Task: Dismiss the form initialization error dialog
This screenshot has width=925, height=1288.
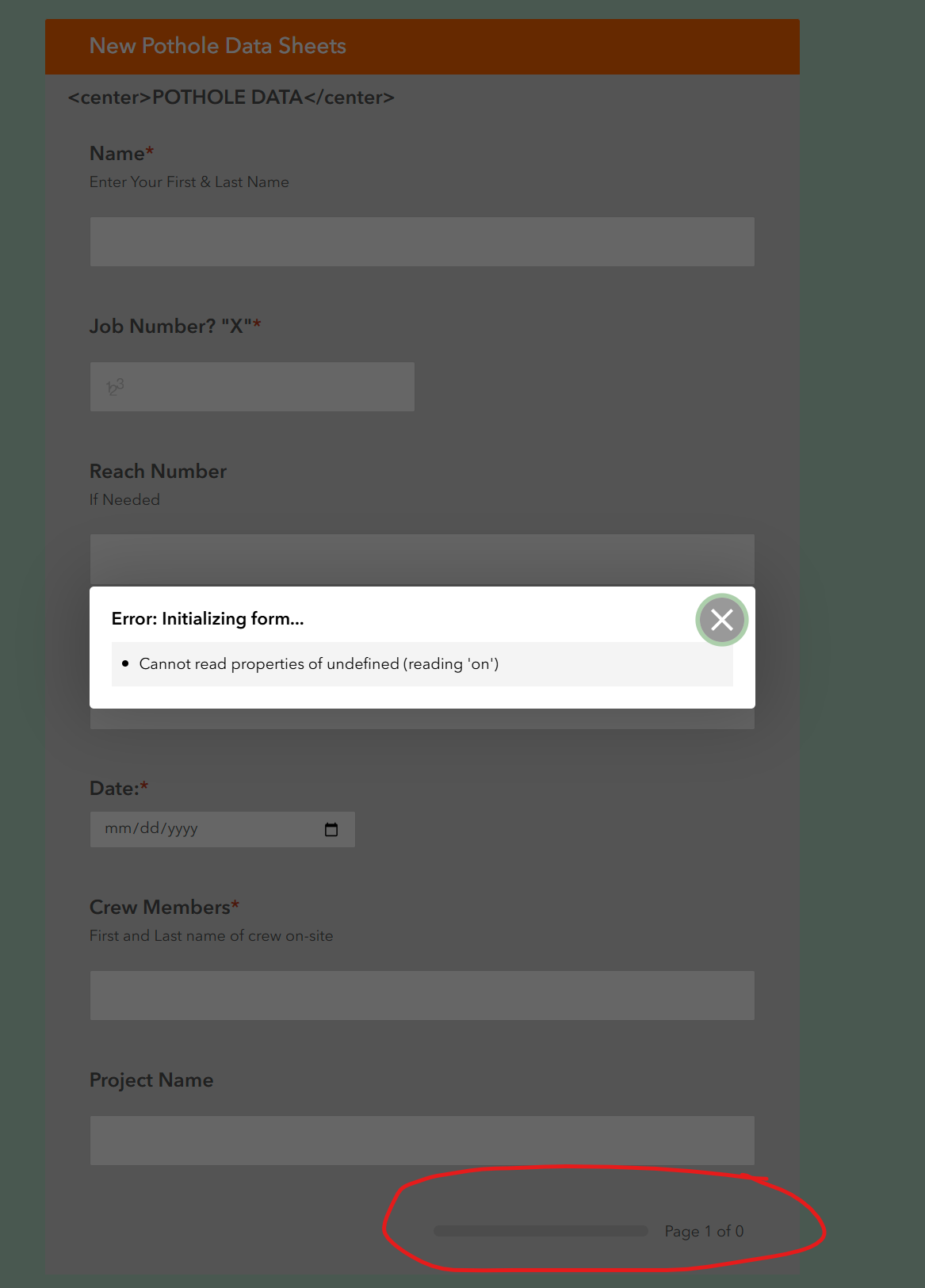Action: tap(721, 621)
